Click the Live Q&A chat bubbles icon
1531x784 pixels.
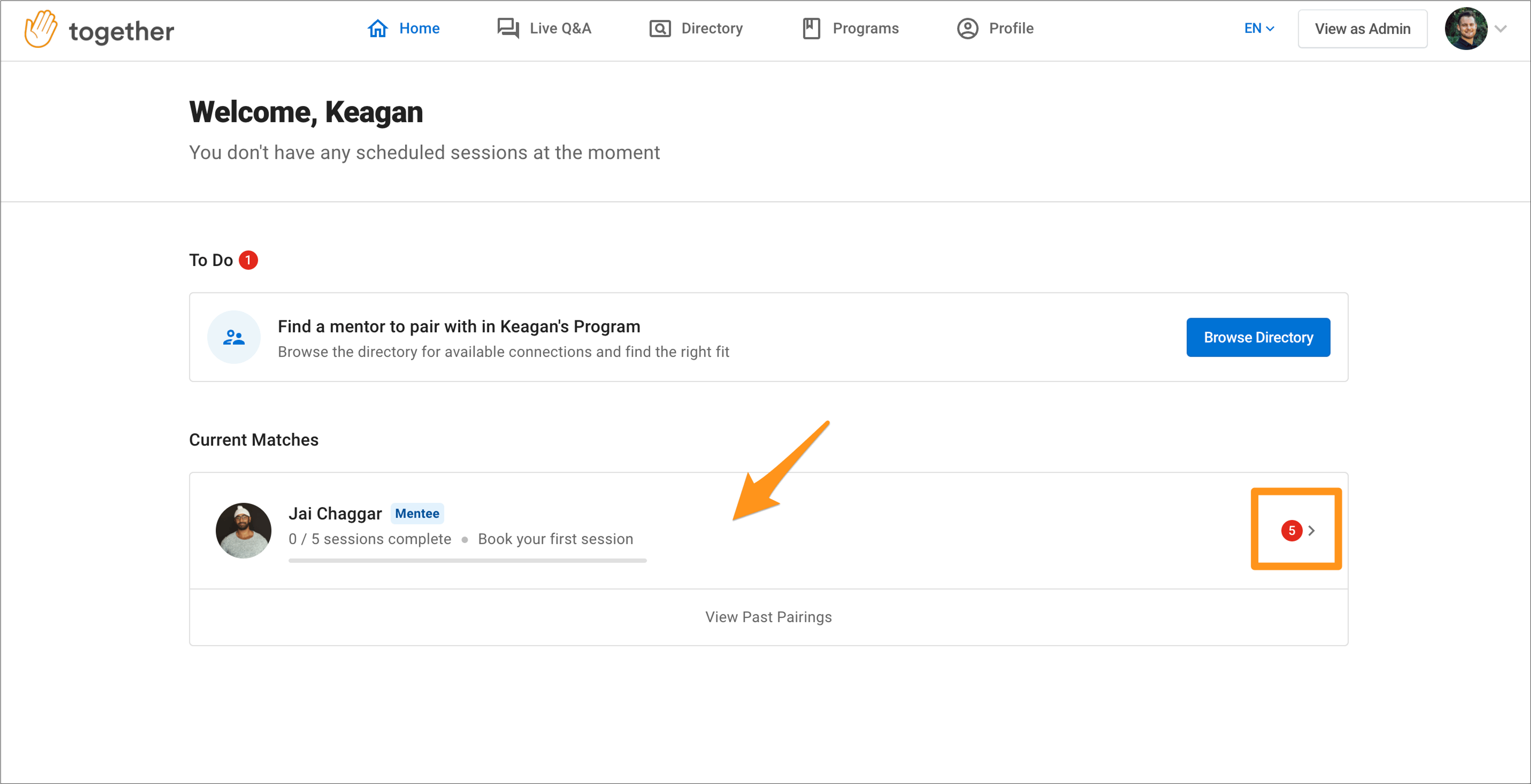click(x=508, y=29)
